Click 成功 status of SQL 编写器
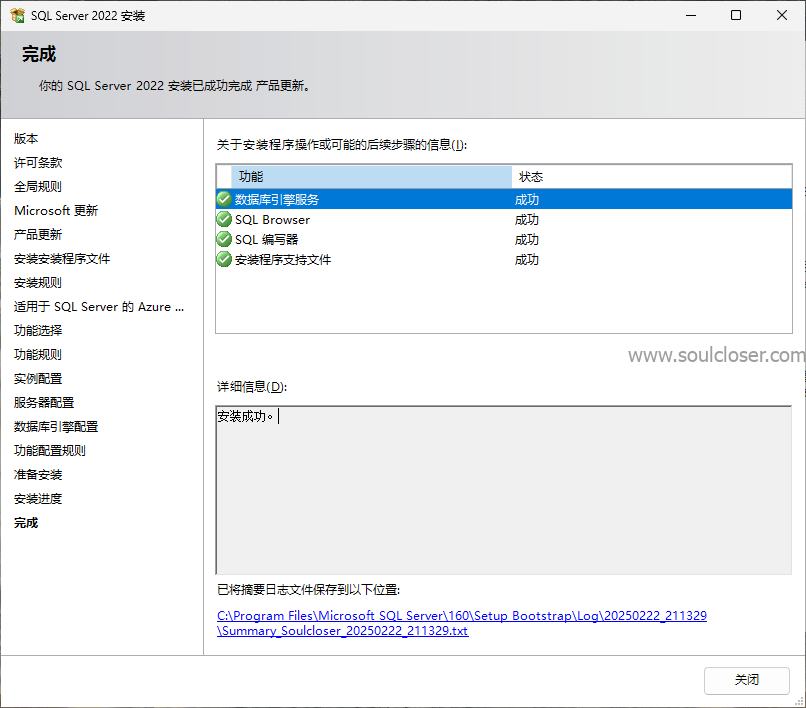Image resolution: width=806 pixels, height=708 pixels. tap(527, 240)
